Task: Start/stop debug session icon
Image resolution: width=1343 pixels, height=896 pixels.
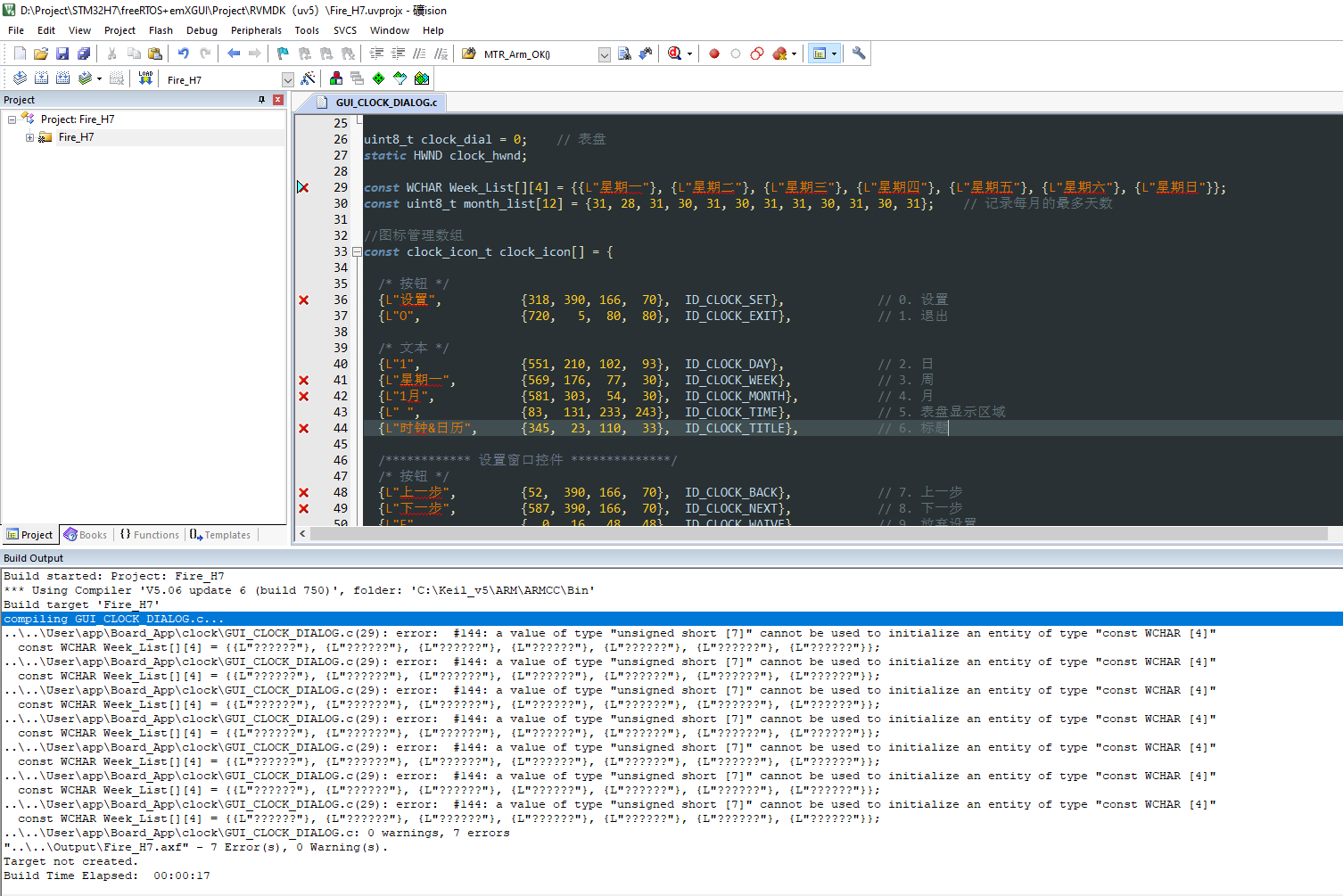Action: (x=675, y=53)
